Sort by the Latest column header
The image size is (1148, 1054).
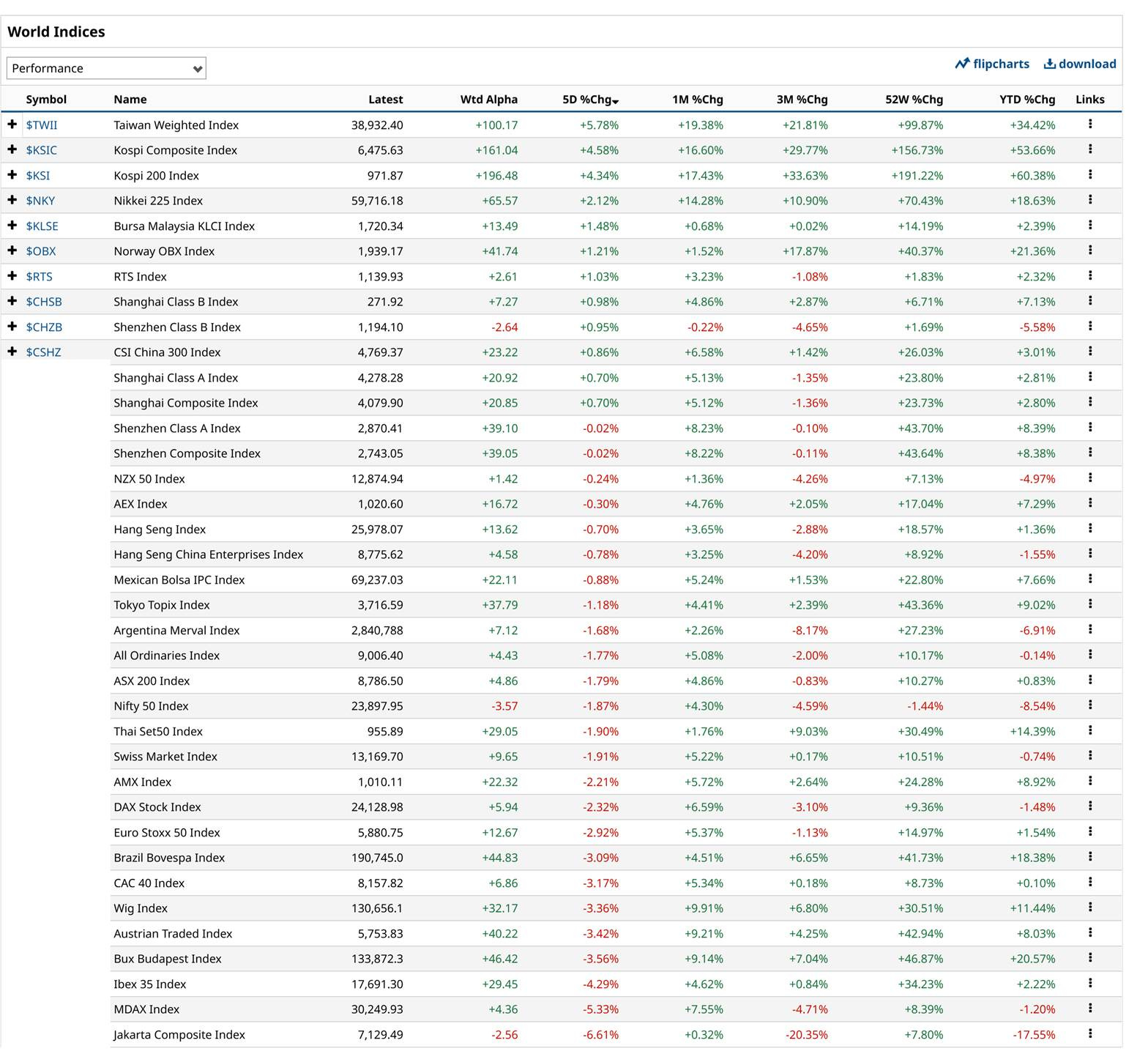tap(386, 100)
